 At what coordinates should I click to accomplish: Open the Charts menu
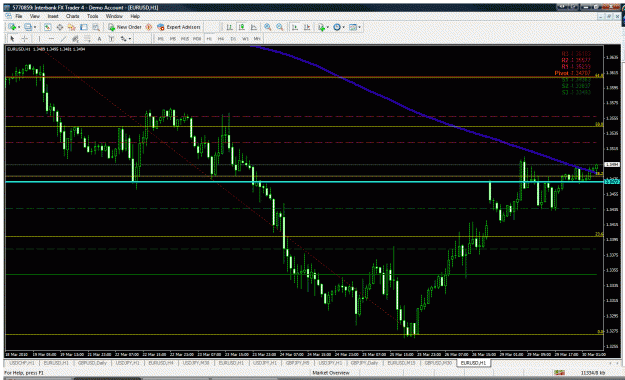coord(73,16)
